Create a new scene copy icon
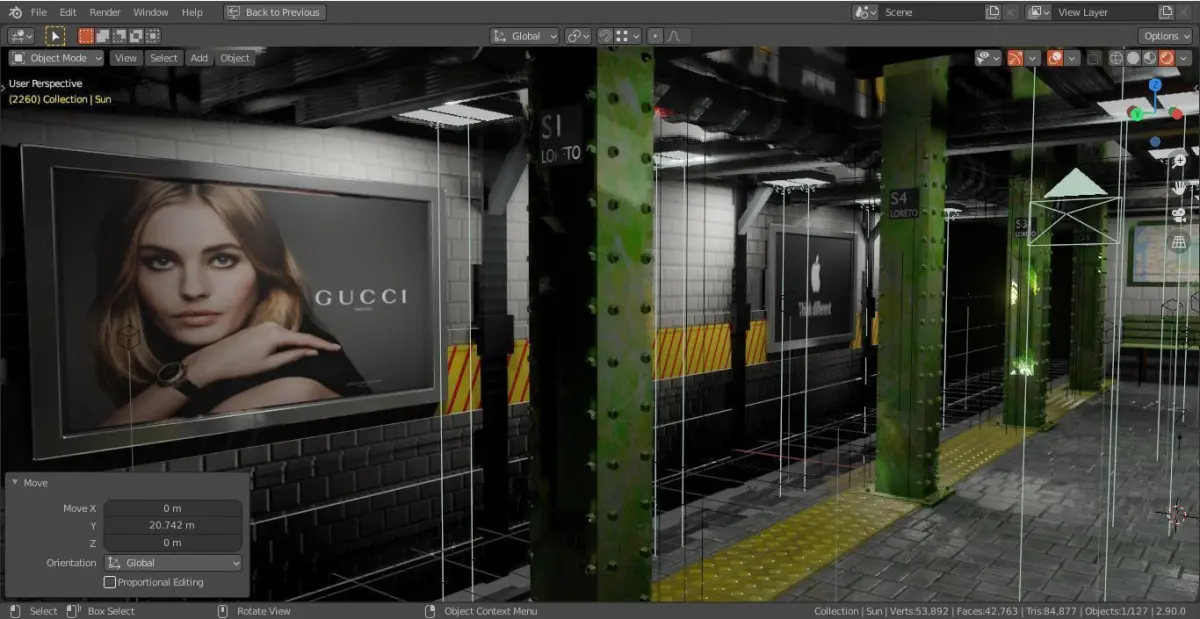The image size is (1200, 619). click(x=993, y=12)
